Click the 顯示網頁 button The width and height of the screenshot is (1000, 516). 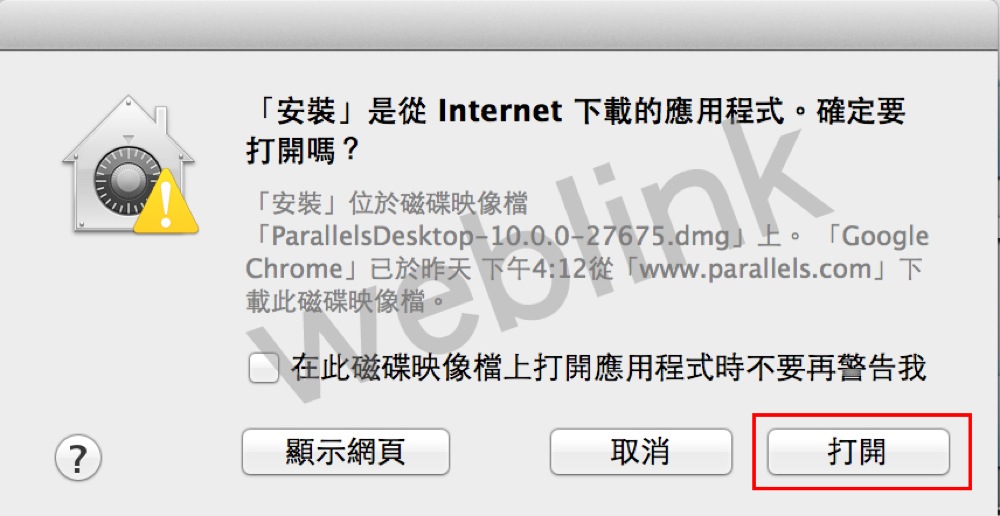click(x=346, y=452)
